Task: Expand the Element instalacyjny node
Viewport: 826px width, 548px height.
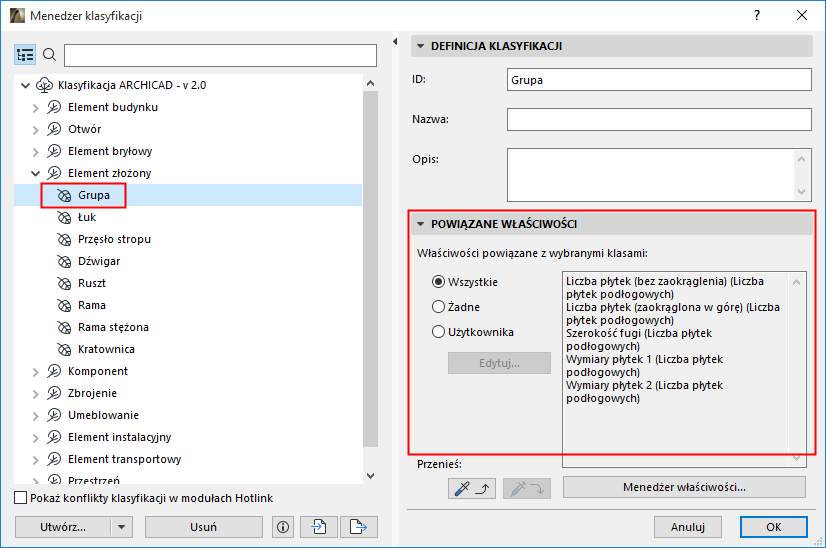Action: coord(35,438)
